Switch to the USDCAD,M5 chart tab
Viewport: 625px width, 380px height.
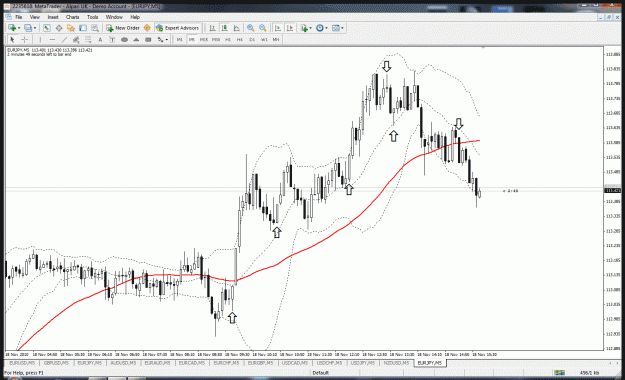(295, 363)
